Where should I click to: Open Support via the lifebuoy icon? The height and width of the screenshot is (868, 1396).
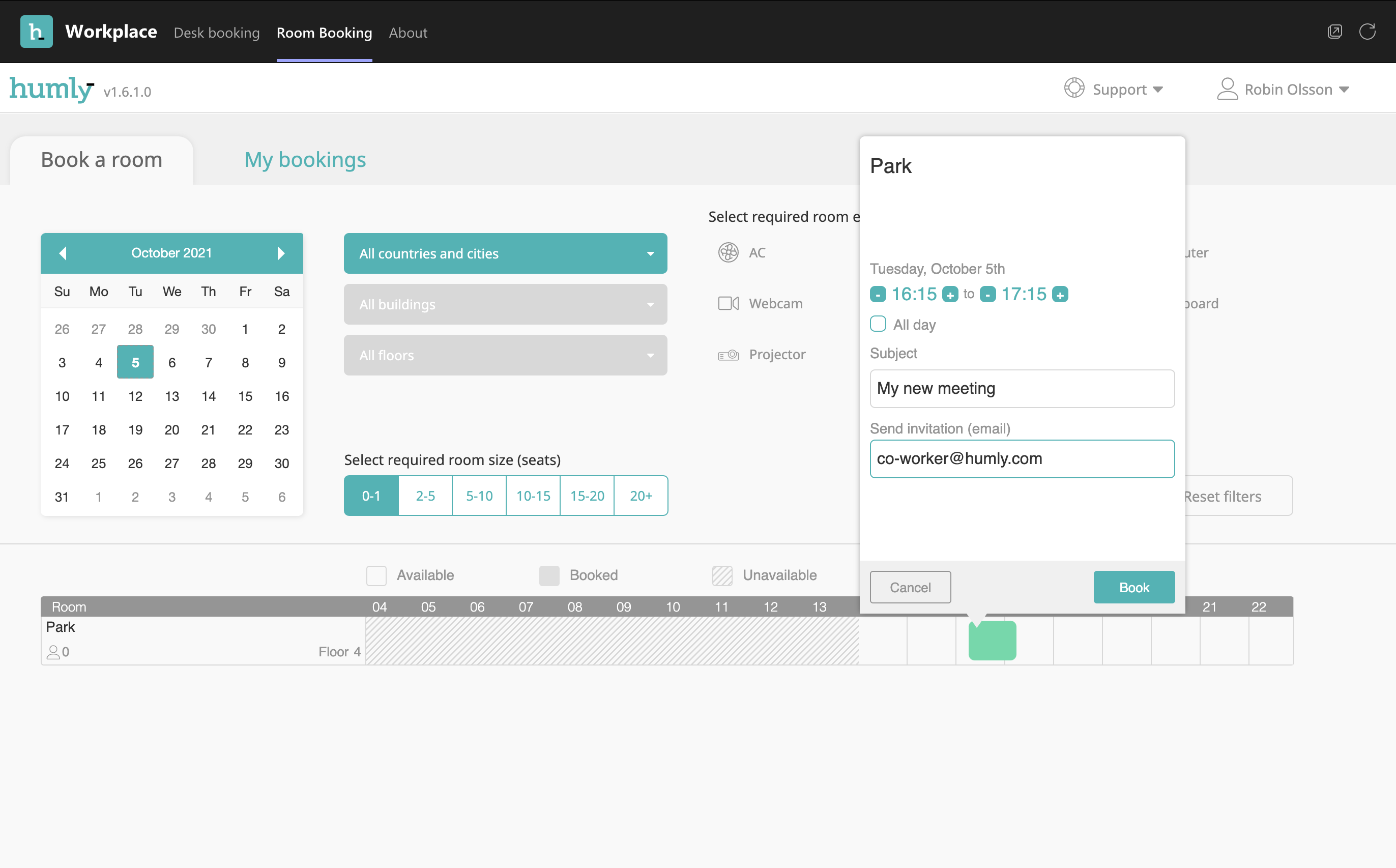[1074, 89]
